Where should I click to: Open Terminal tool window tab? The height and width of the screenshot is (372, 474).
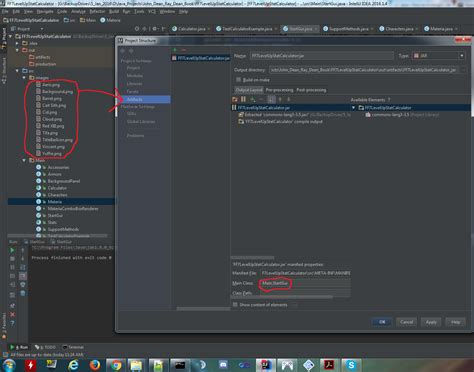(73, 347)
